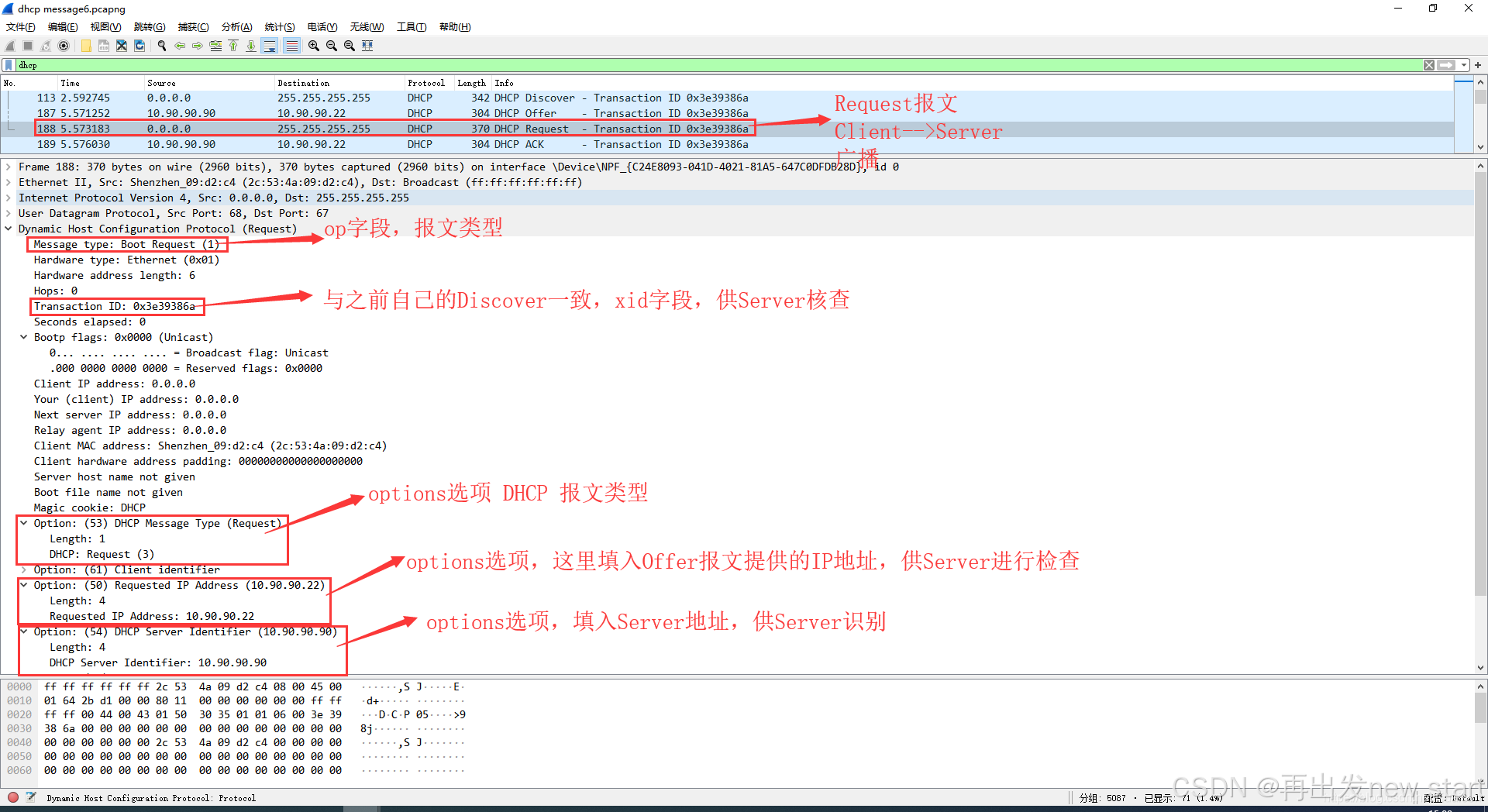Image resolution: width=1488 pixels, height=812 pixels.
Task: Add a filter button with plus icon
Action: pyautogui.click(x=1478, y=65)
